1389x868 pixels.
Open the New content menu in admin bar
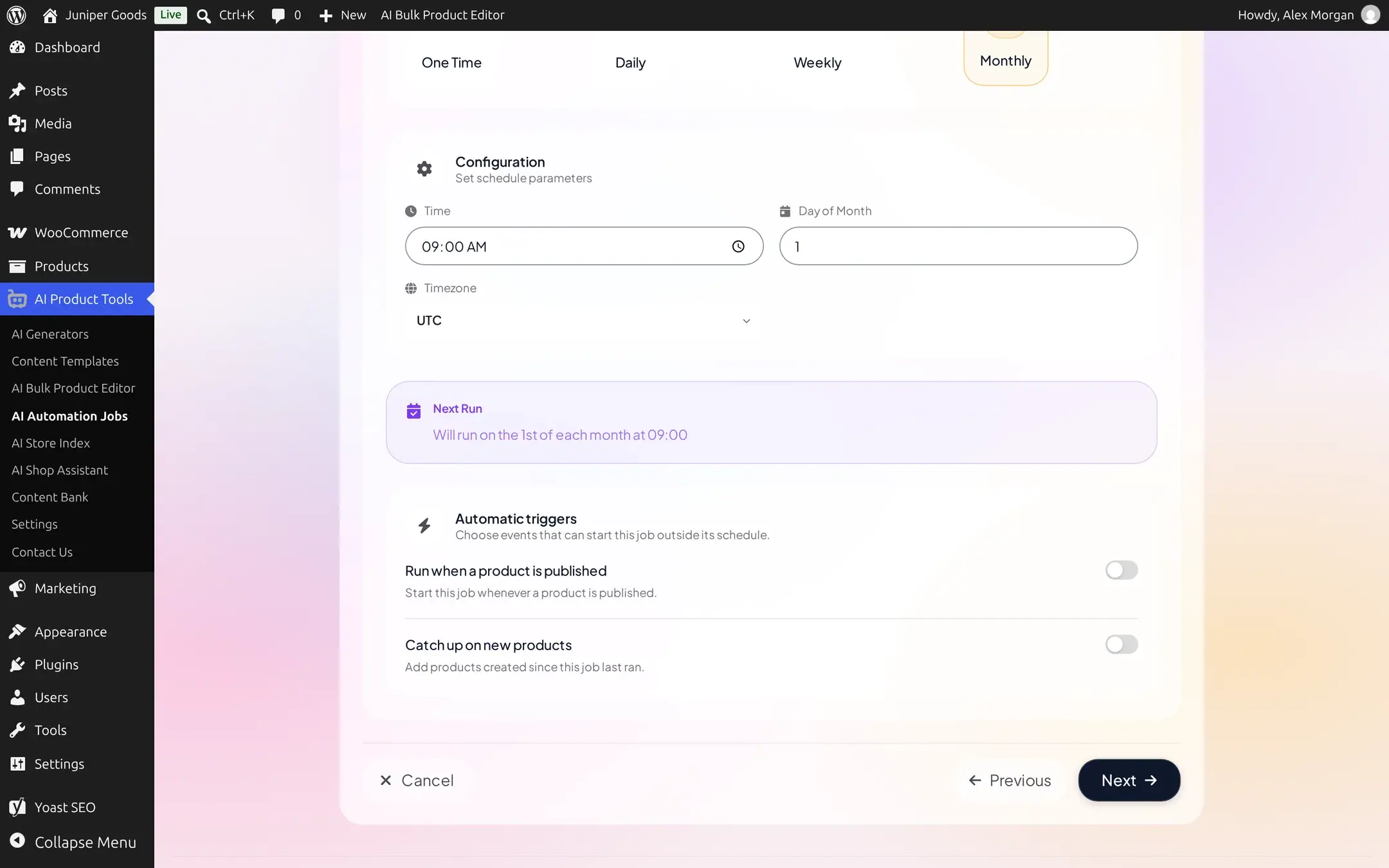coord(343,15)
